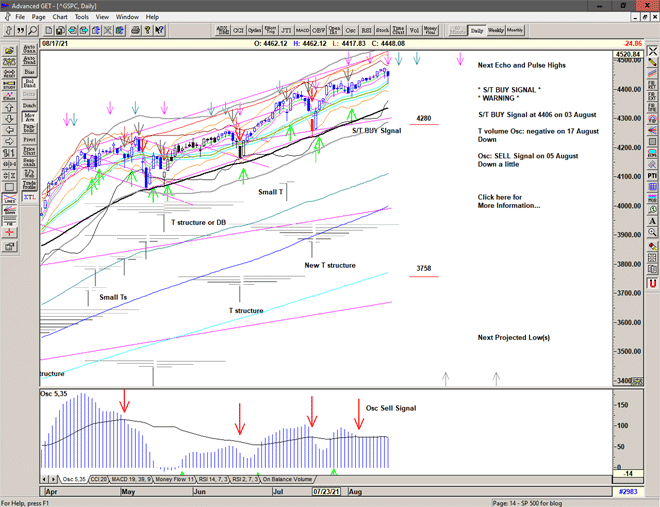Click the Stochastic indicator toolbar button
This screenshot has width=660, height=507.
(382, 31)
